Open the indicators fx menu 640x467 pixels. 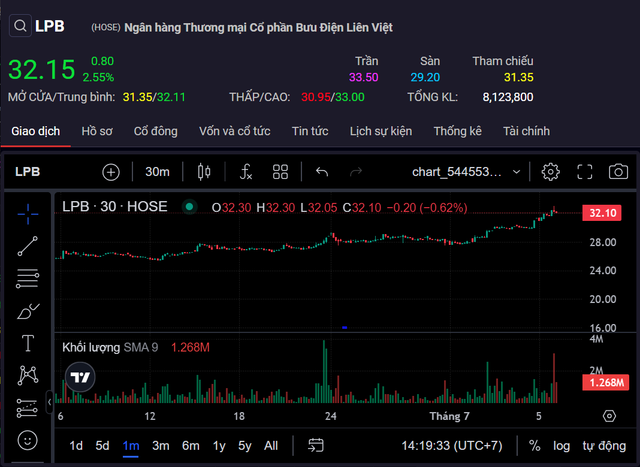click(245, 172)
